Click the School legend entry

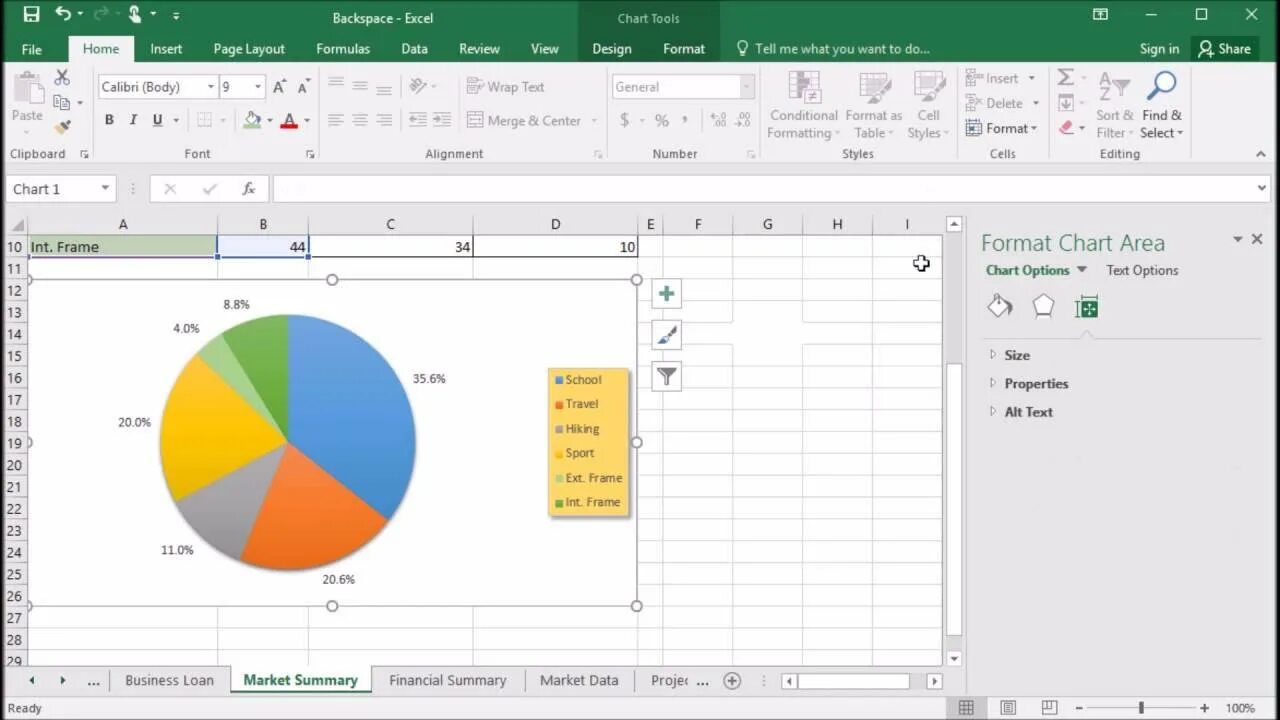[578, 380]
